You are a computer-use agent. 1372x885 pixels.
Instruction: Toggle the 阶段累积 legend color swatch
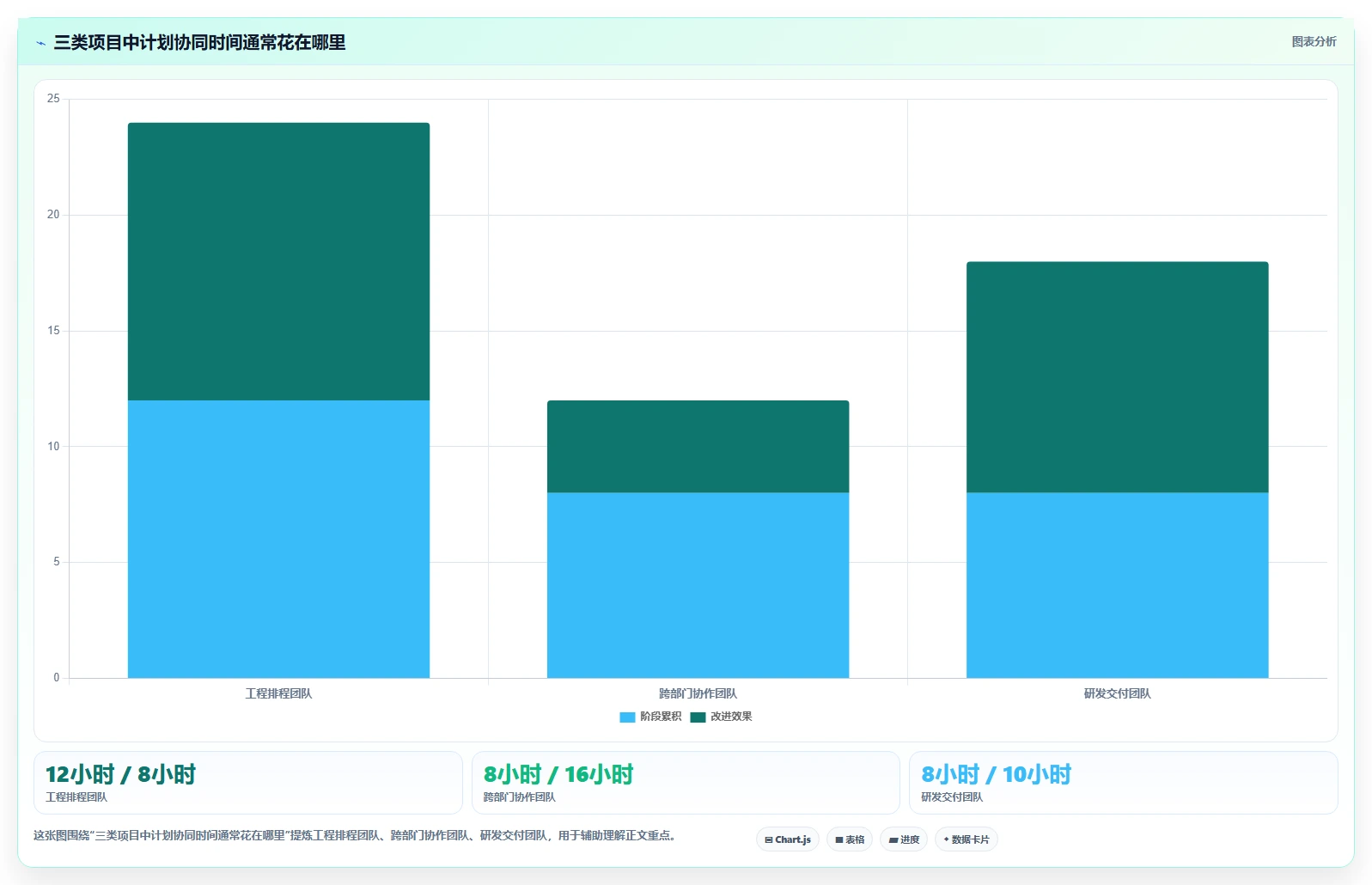coord(627,717)
